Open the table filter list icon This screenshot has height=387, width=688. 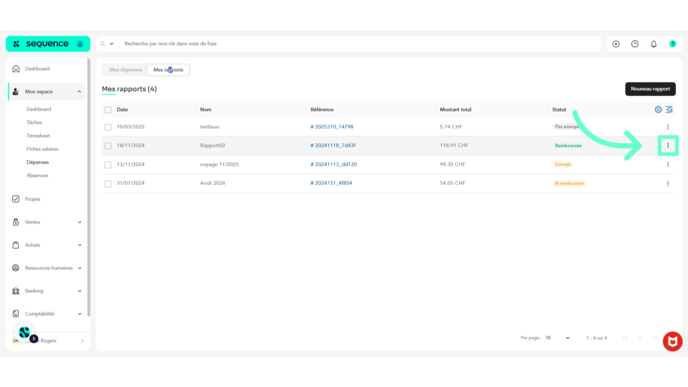pyautogui.click(x=669, y=110)
